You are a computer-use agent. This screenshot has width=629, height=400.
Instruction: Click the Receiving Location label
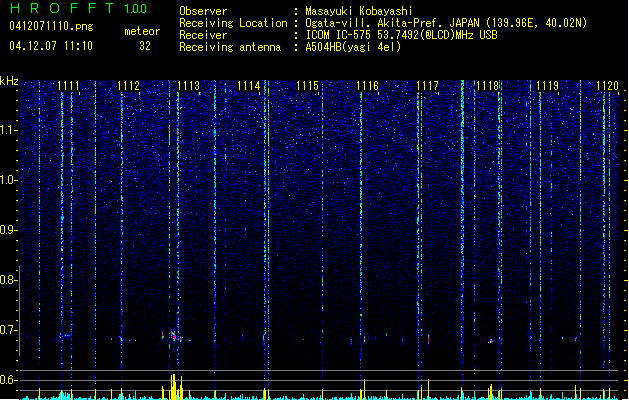click(x=233, y=23)
